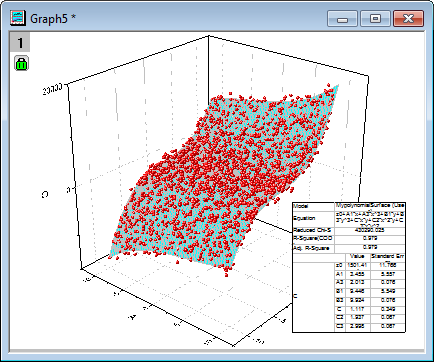
Task: Click the C3 parameter row
Action: tap(370, 326)
